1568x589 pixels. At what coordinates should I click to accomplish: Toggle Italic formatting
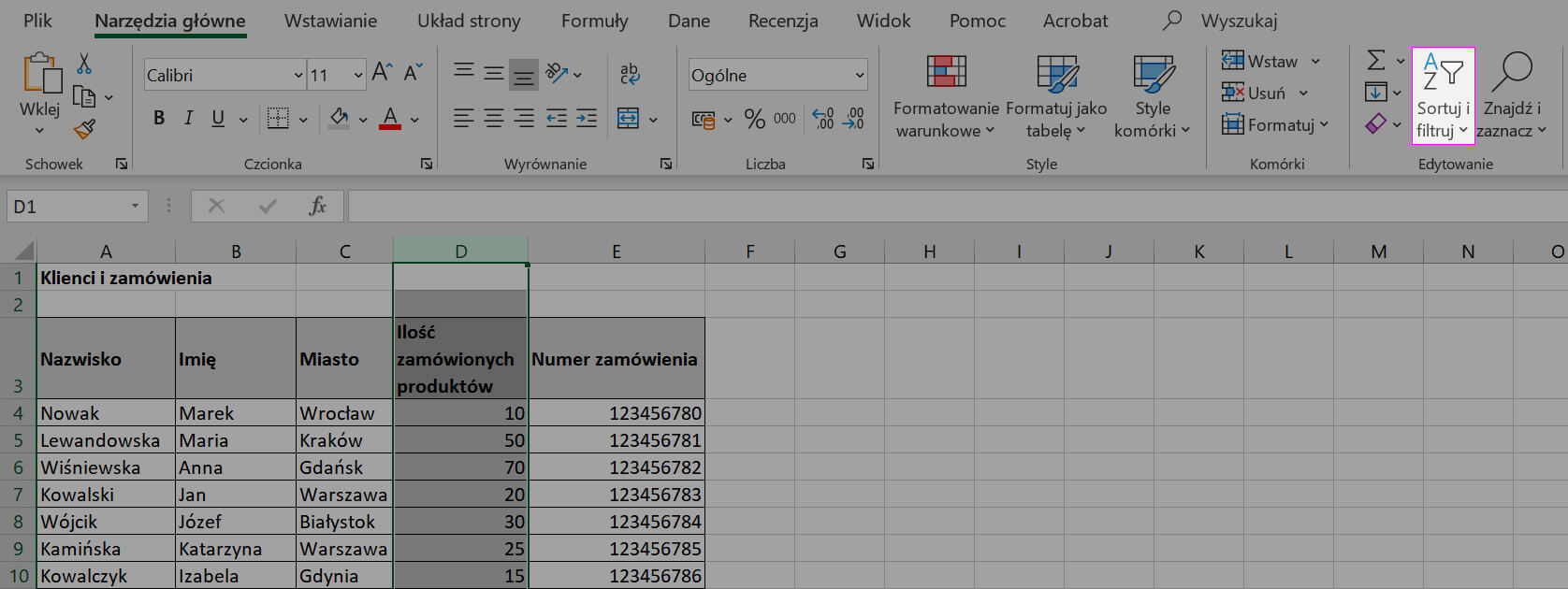pyautogui.click(x=188, y=118)
